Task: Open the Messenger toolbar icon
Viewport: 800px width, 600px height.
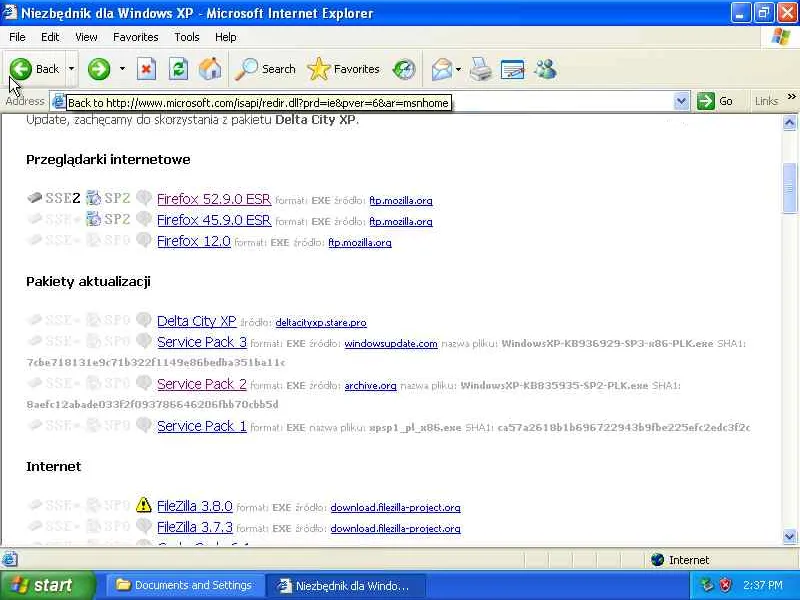Action: coord(545,69)
